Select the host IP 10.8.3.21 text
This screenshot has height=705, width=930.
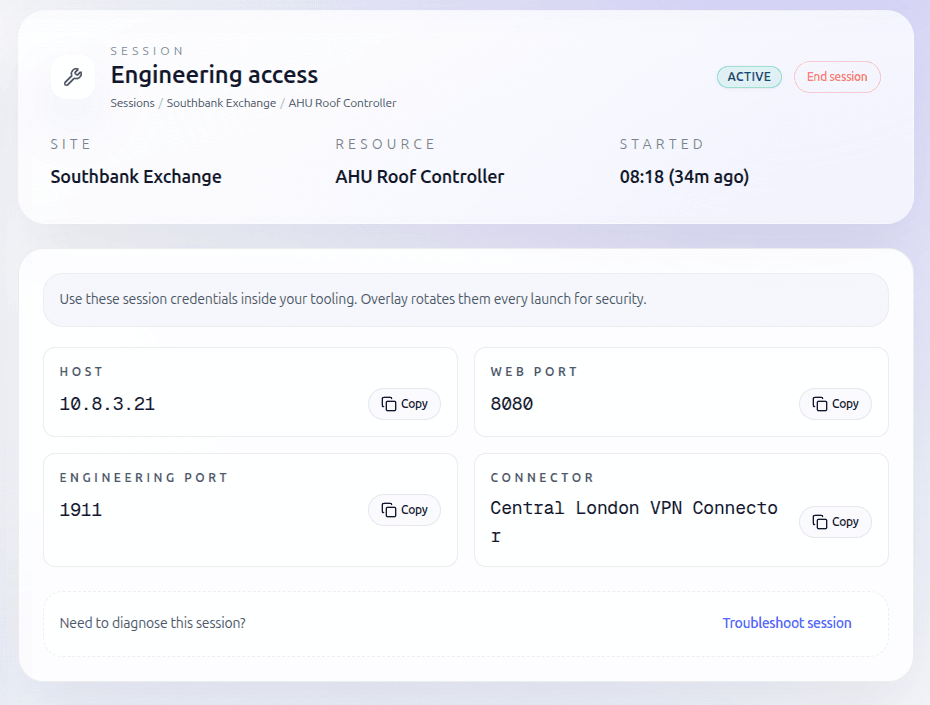(107, 404)
